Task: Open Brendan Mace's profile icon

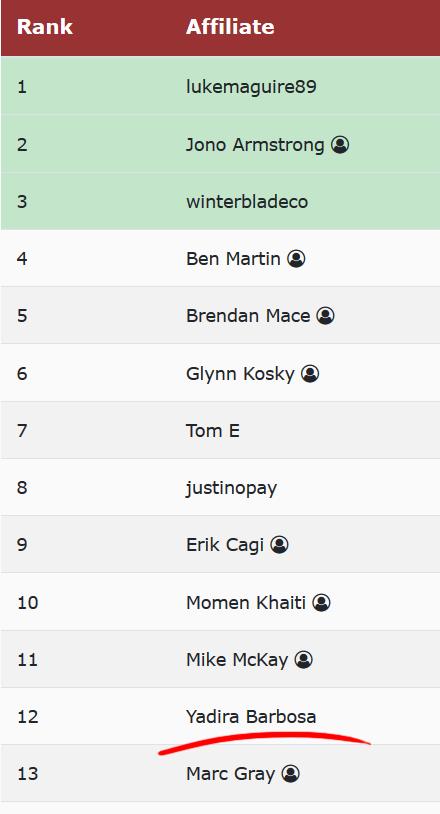Action: 325,316
